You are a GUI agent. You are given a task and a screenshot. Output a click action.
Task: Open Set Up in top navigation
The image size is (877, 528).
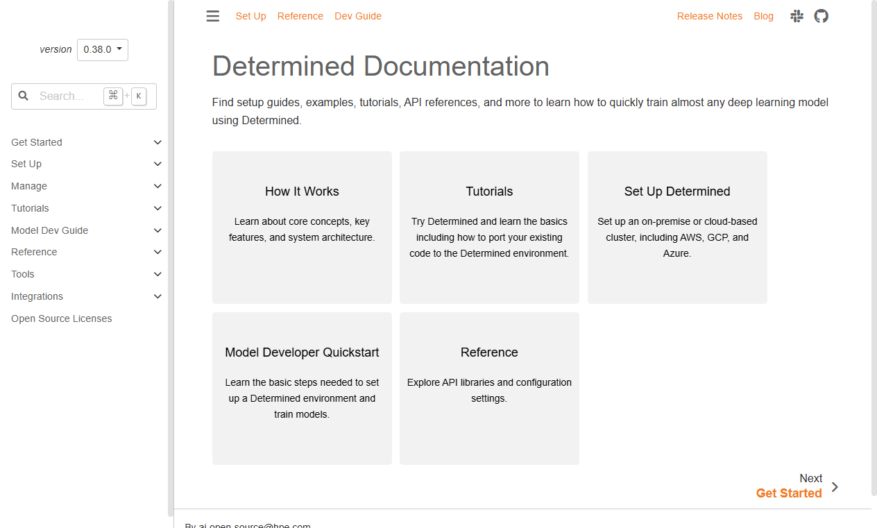click(251, 16)
